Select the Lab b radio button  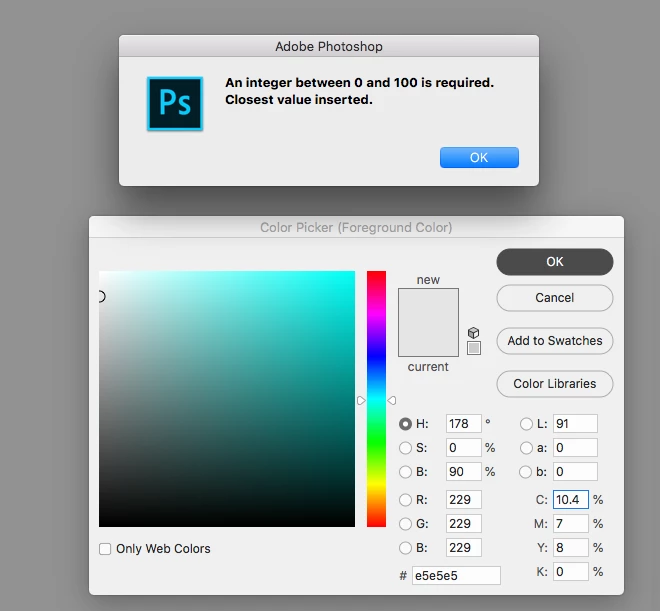(525, 472)
